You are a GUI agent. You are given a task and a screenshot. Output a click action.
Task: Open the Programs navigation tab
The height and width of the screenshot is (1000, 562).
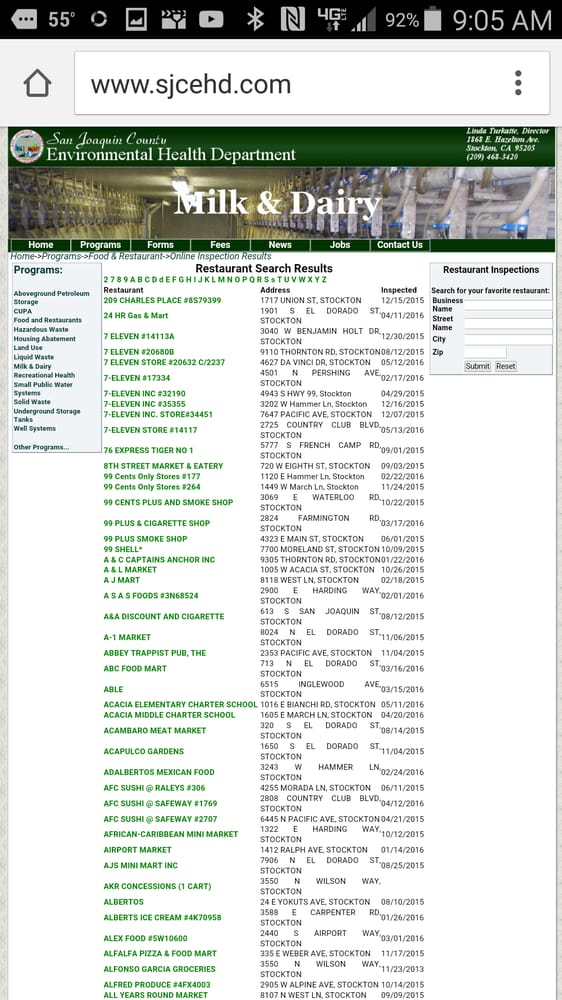coord(101,245)
